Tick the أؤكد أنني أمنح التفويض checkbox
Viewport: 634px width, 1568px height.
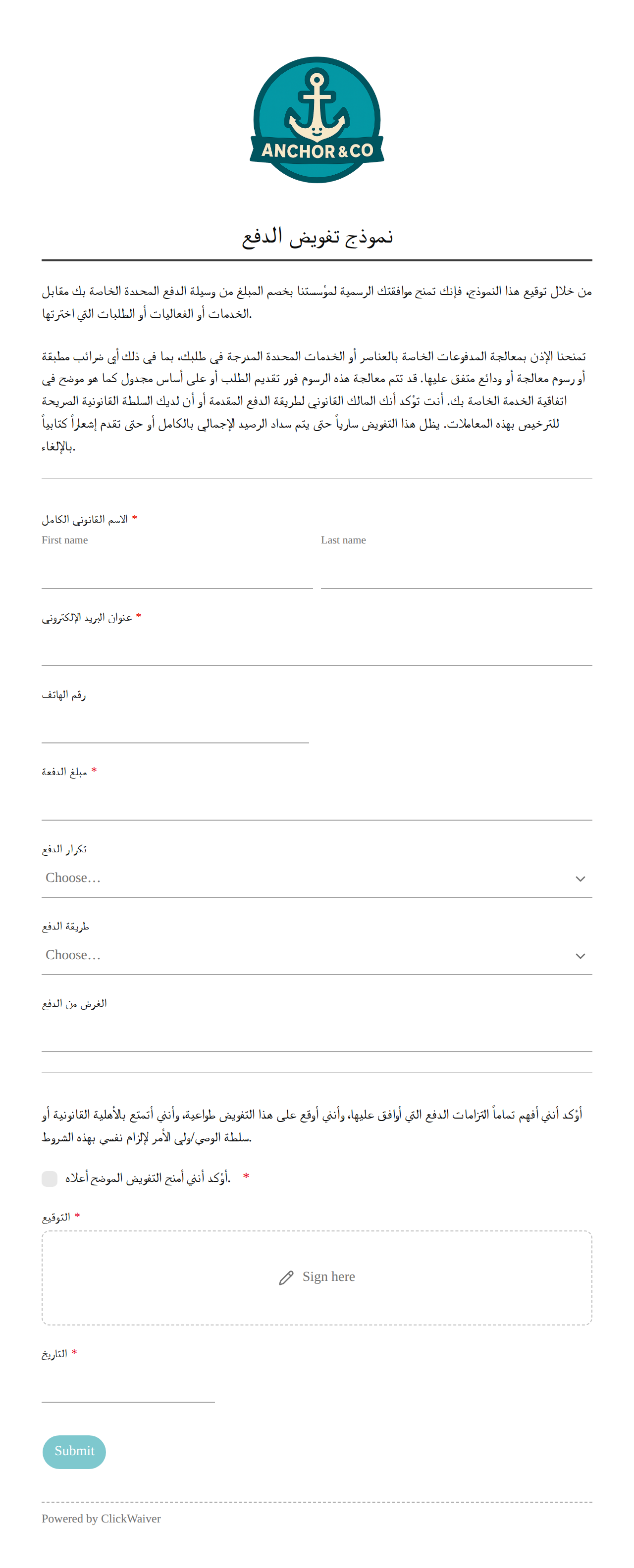[50, 1178]
